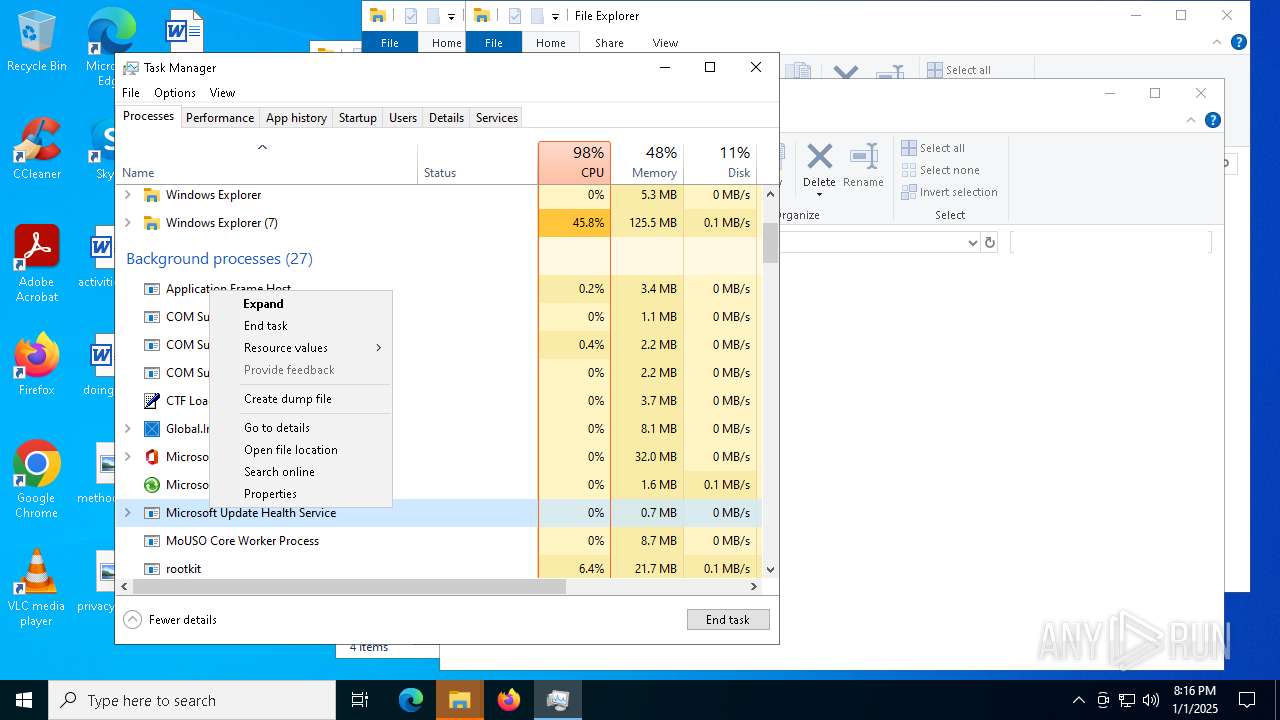Click Invert selection in File Explorer
This screenshot has width=1280, height=720.
click(949, 192)
